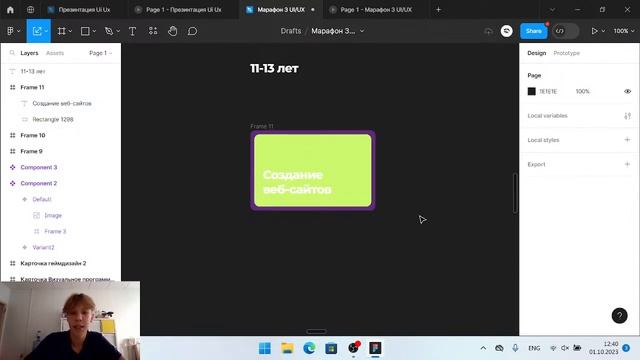The image size is (640, 360).
Task: Open File Explorer from taskbar
Action: (x=287, y=348)
